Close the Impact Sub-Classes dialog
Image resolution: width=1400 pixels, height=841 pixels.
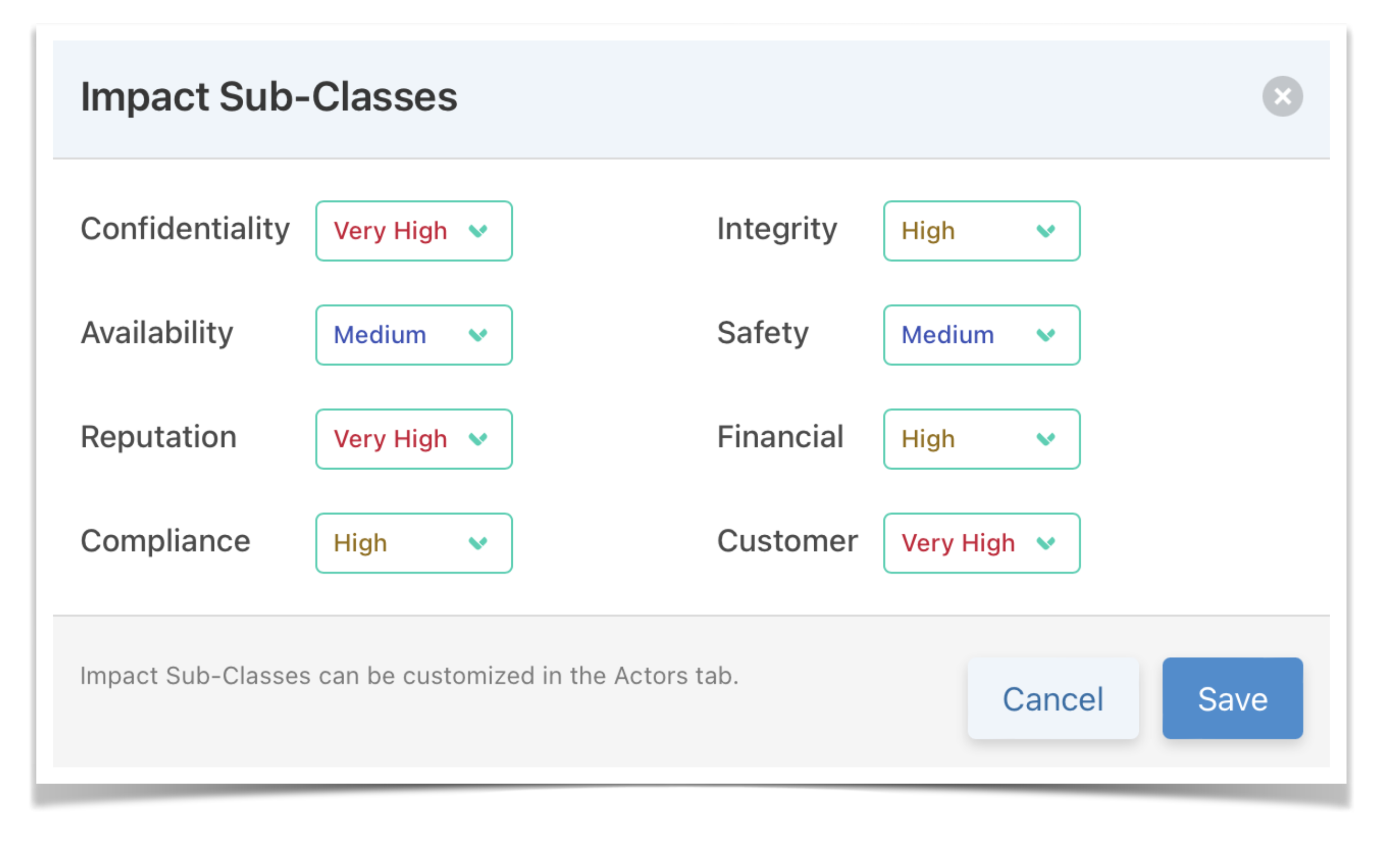coord(1282,96)
